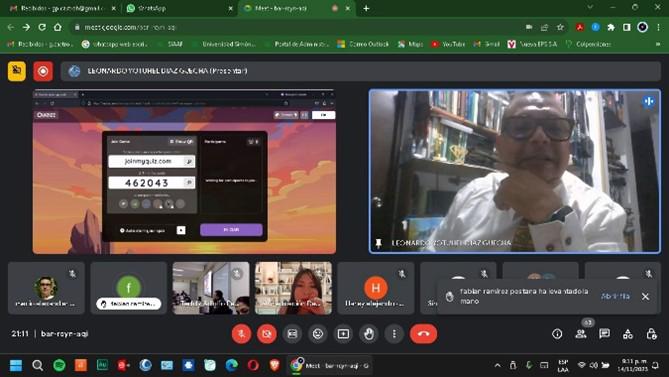Leave the call with red hangup button

[x=423, y=334]
